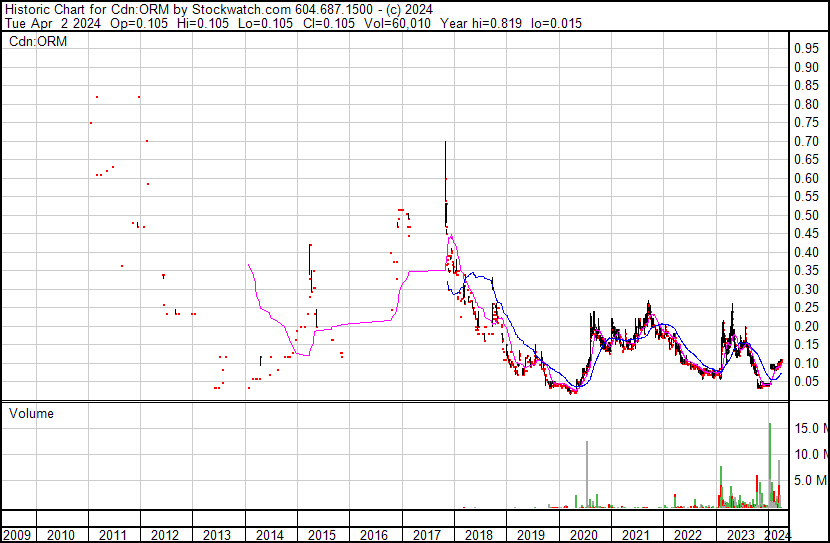Click the 2013 year label on the time axis
This screenshot has height=543, width=830.
click(216, 535)
